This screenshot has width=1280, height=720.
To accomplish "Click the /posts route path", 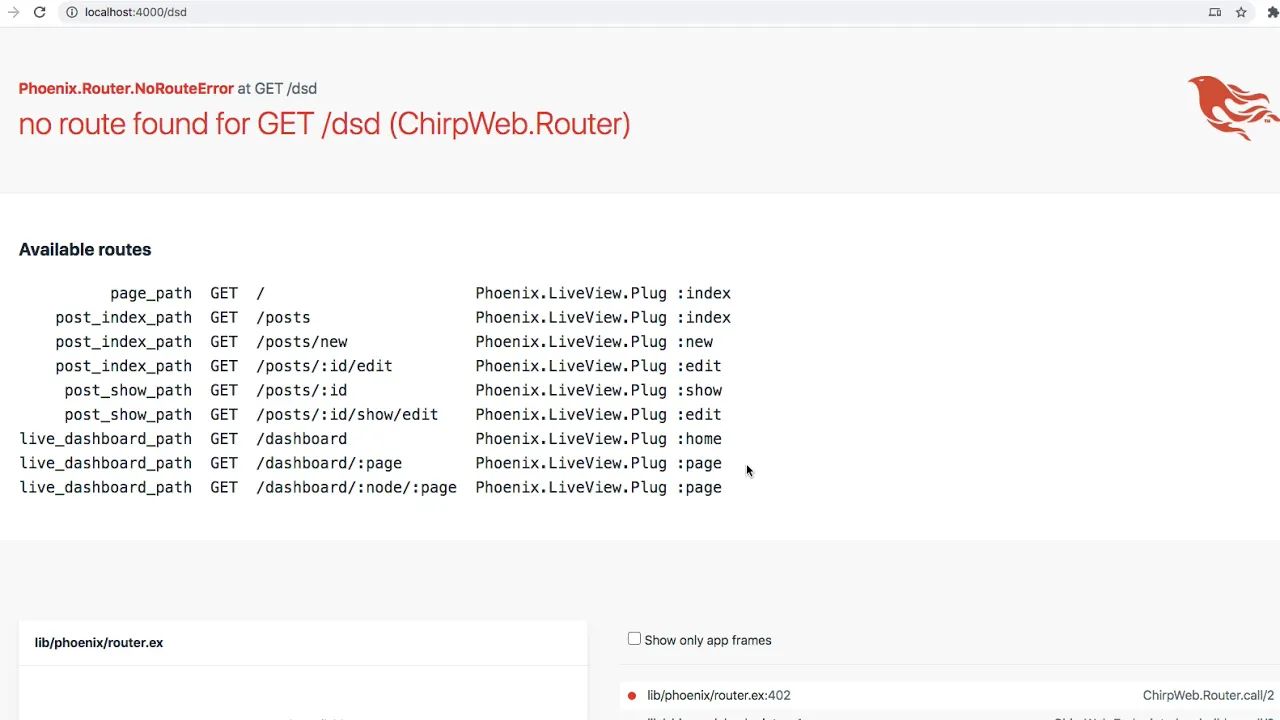I will coord(283,317).
